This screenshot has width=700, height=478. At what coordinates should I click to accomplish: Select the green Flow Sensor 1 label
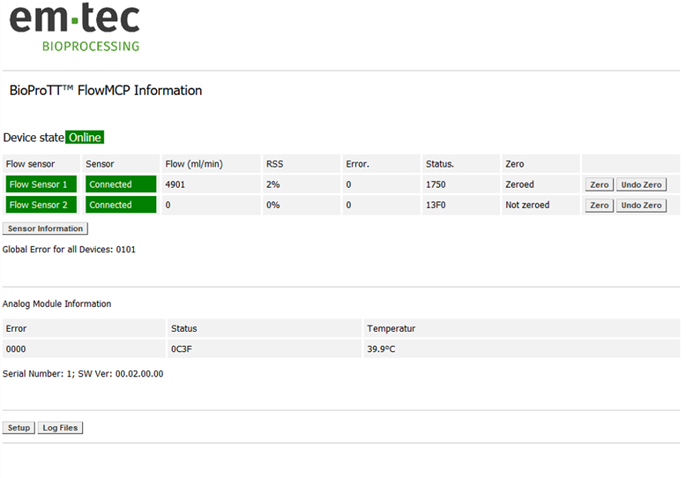click(x=40, y=184)
